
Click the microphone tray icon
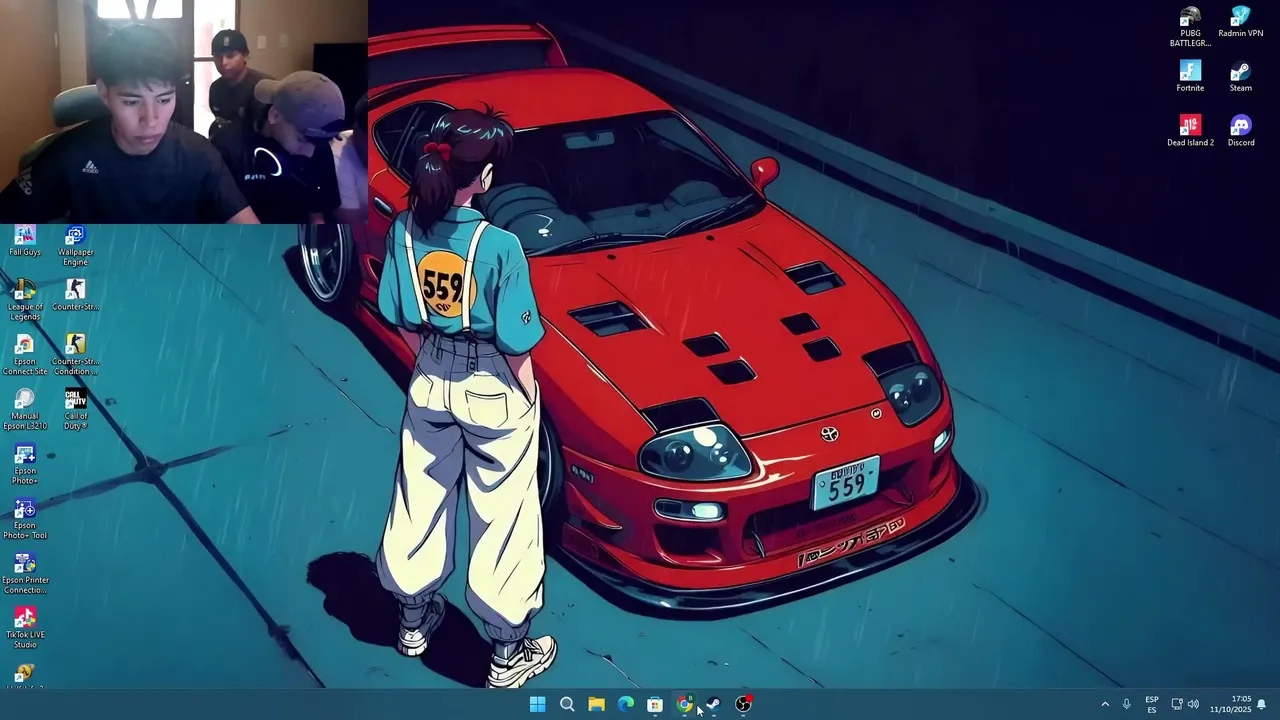click(1126, 704)
